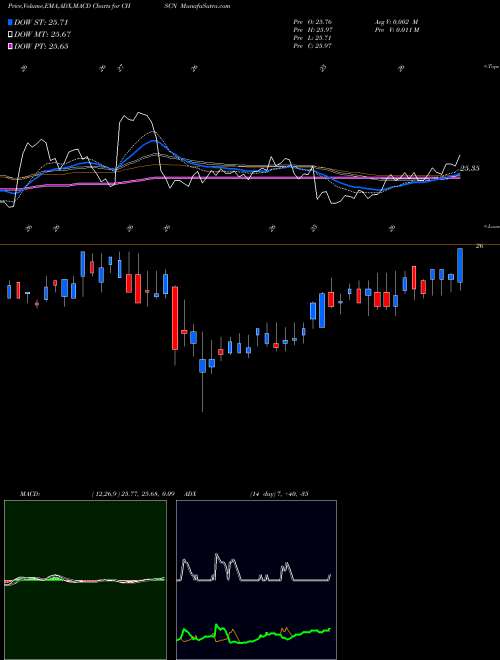The width and height of the screenshot is (500, 660).
Task: Click the ADX (14 day) values text
Action: (x=279, y=493)
